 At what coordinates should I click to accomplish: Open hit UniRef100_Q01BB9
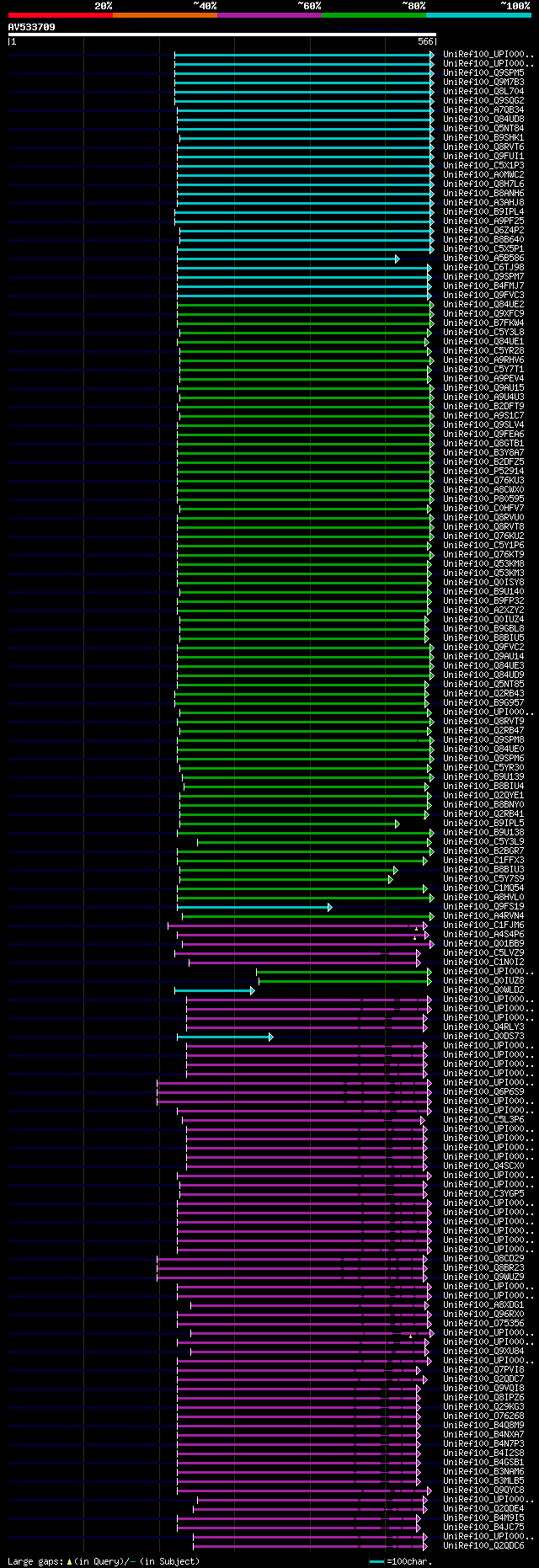tap(483, 944)
